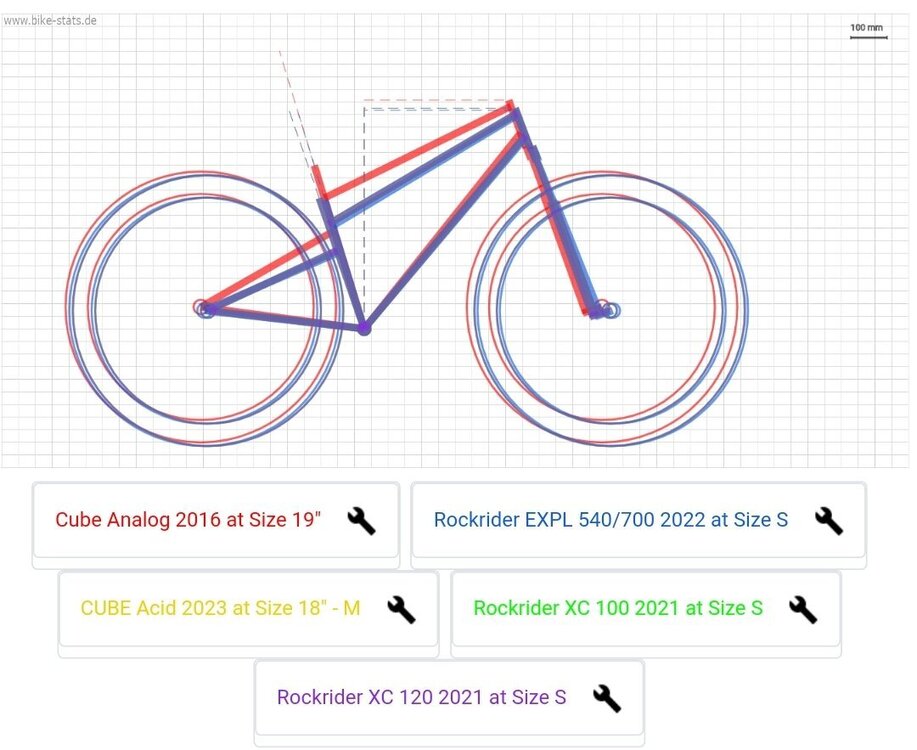
Task: Open the www.bike-stats.de watermark link
Action: (50, 20)
